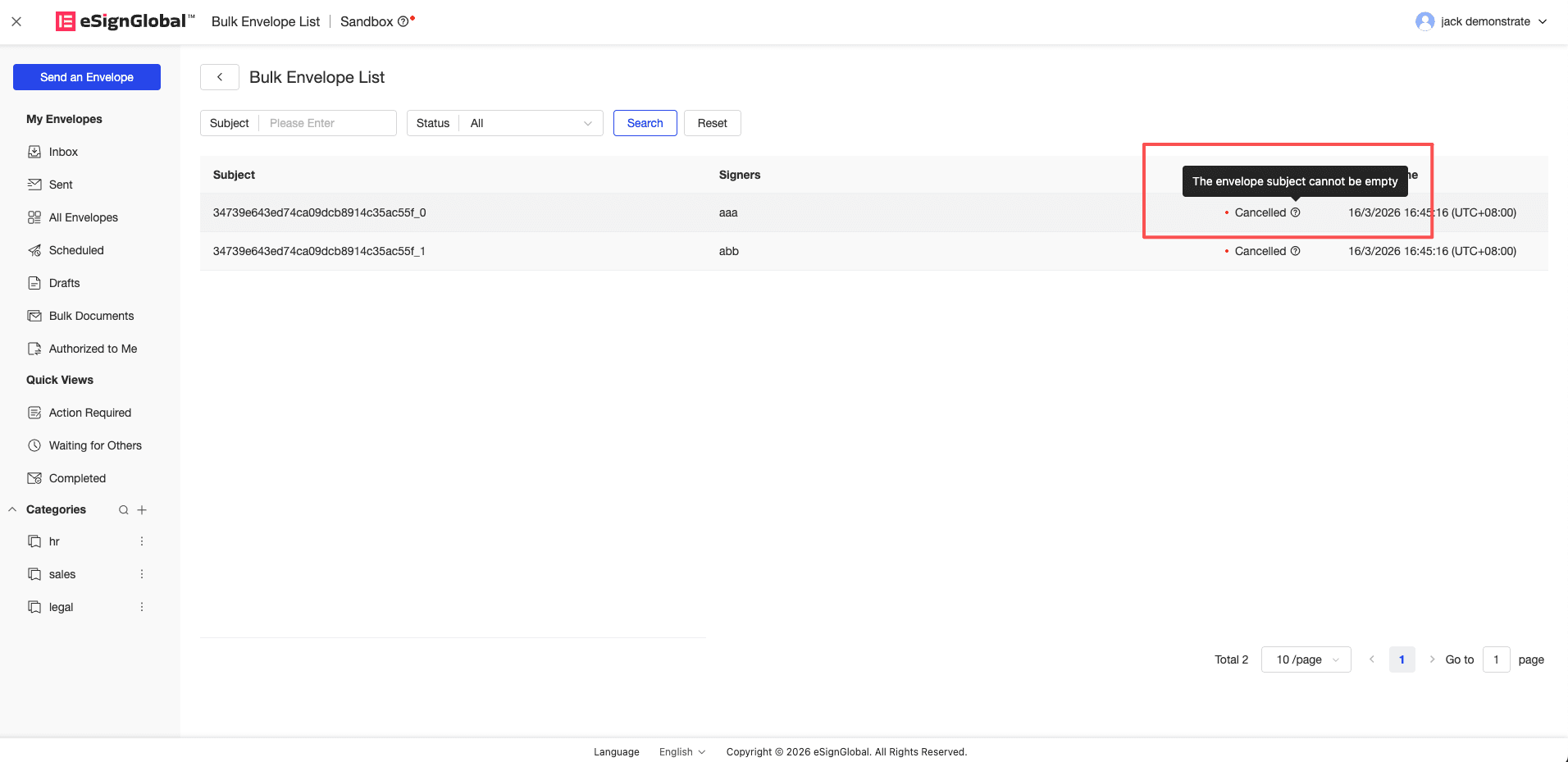The width and height of the screenshot is (1568, 762).
Task: Collapse the Categories section
Action: (12, 509)
